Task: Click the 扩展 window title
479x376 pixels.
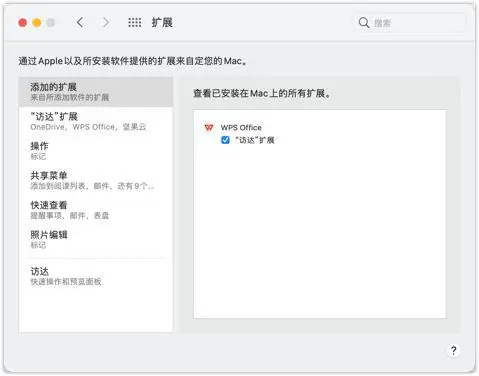Action: [162, 23]
